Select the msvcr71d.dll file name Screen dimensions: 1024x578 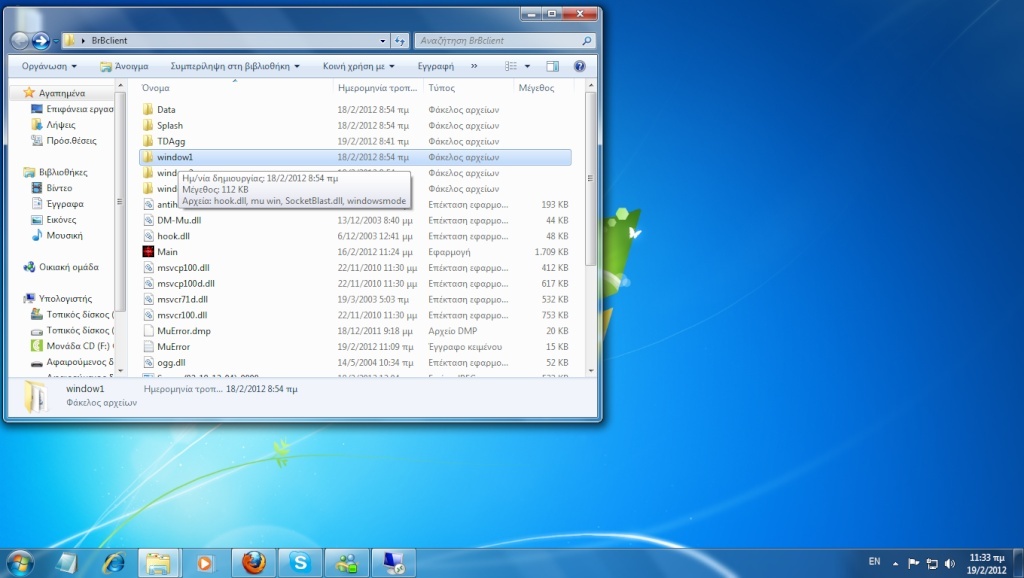coord(182,299)
